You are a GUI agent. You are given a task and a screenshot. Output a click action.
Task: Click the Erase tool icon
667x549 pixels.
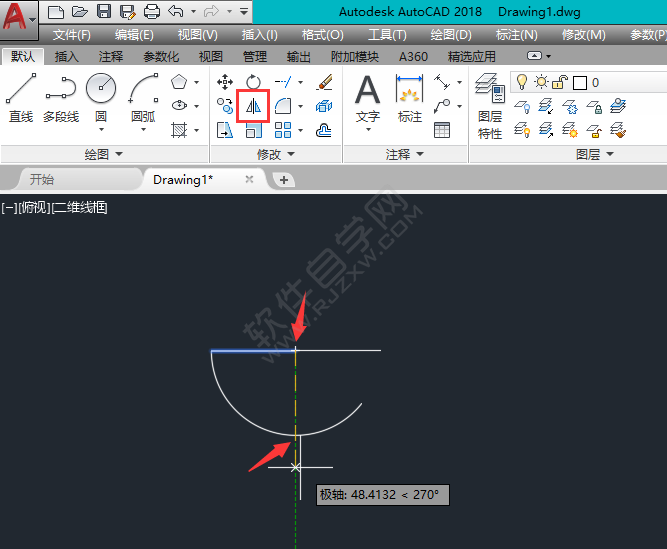coord(324,82)
